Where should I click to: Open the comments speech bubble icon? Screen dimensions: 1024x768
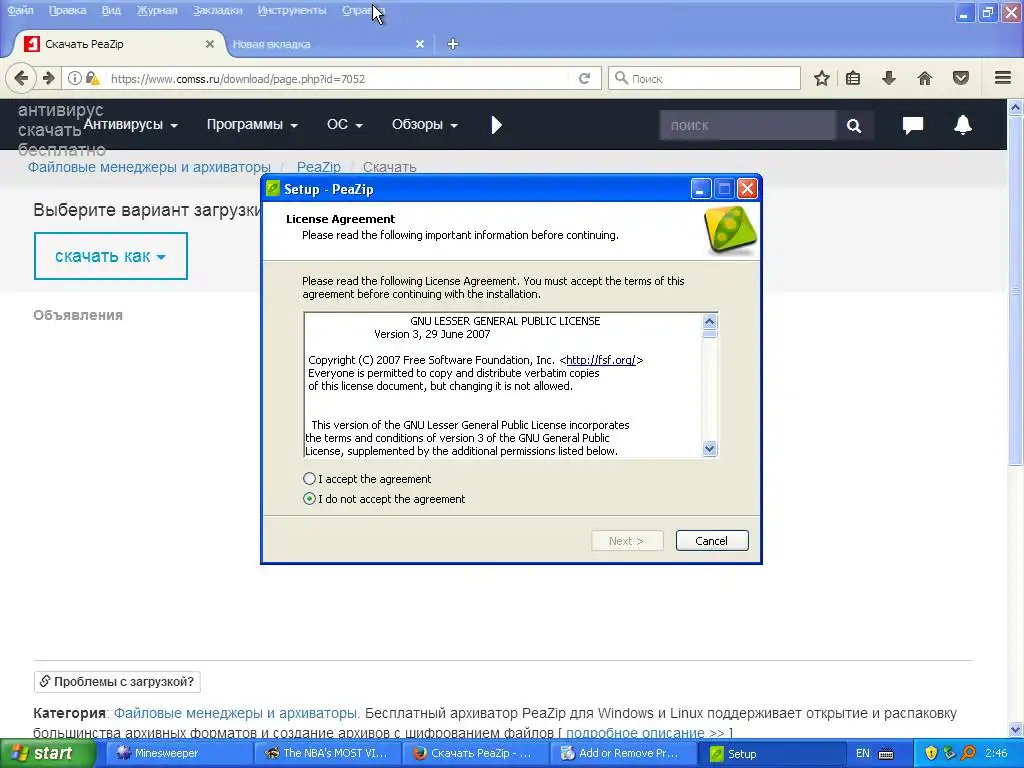click(x=912, y=125)
